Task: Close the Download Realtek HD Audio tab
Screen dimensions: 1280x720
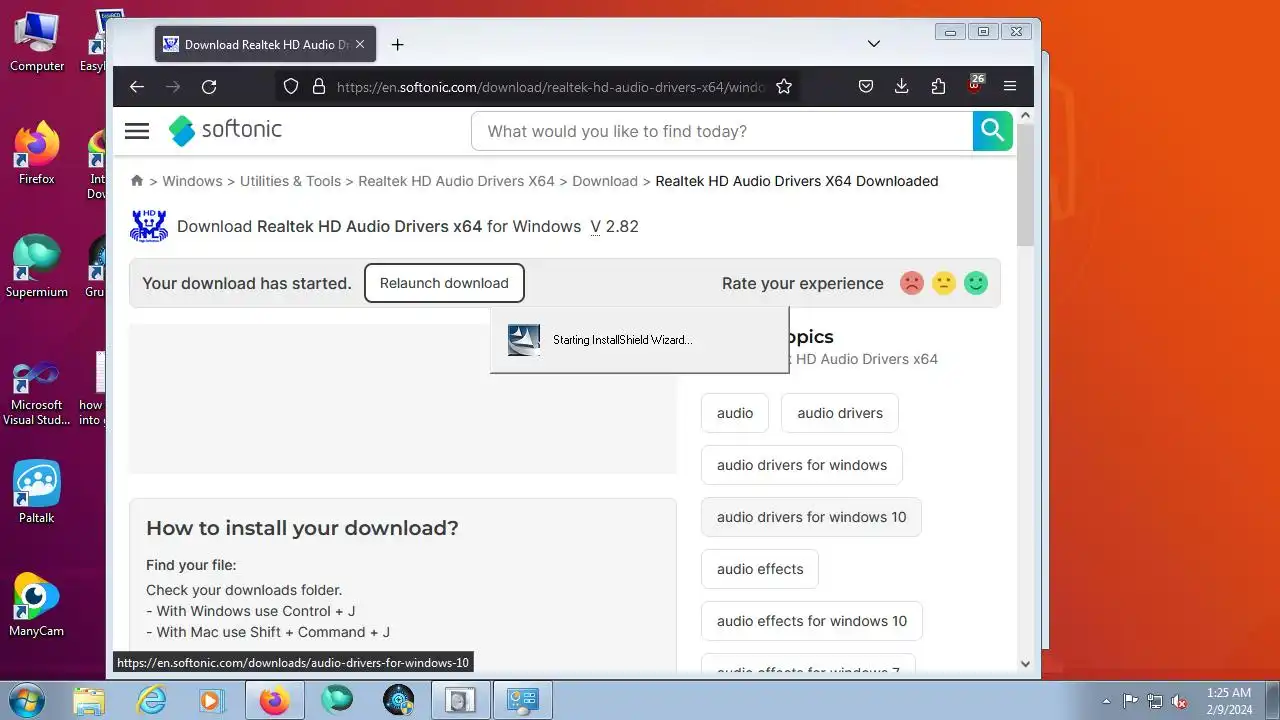Action: pyautogui.click(x=360, y=44)
